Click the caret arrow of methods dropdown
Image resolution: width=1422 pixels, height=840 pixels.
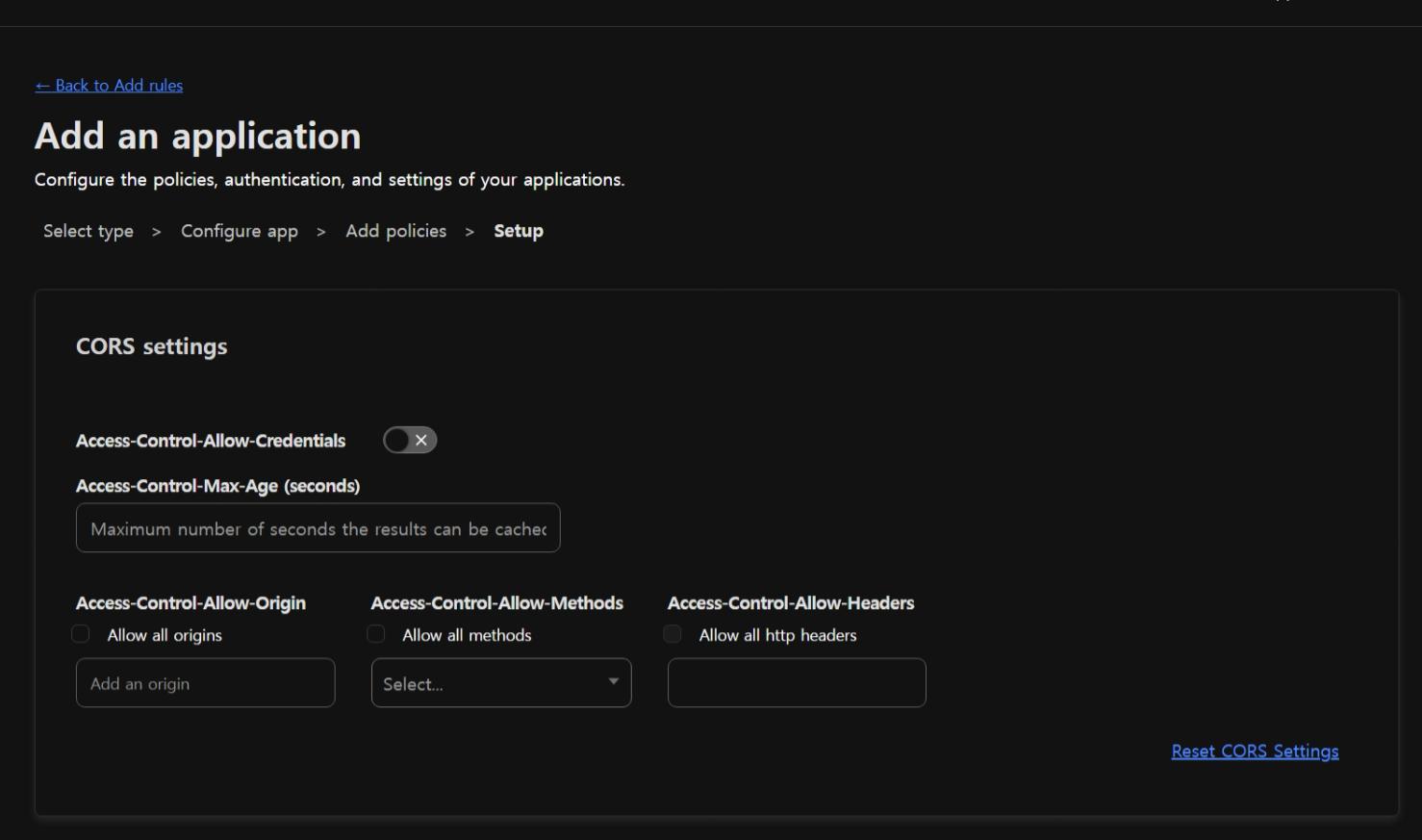click(x=613, y=682)
